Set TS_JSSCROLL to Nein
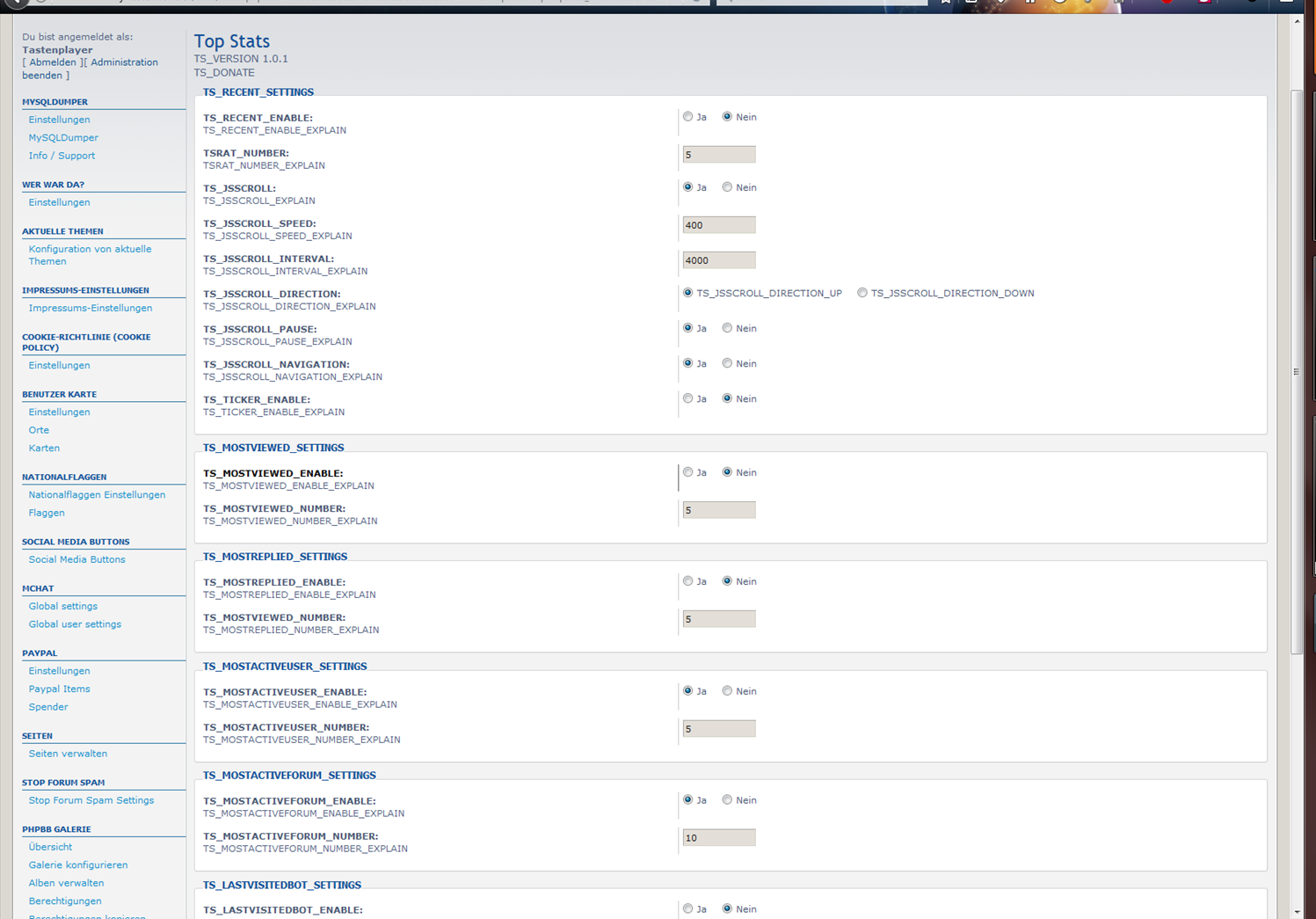Image resolution: width=1316 pixels, height=919 pixels. 727,187
